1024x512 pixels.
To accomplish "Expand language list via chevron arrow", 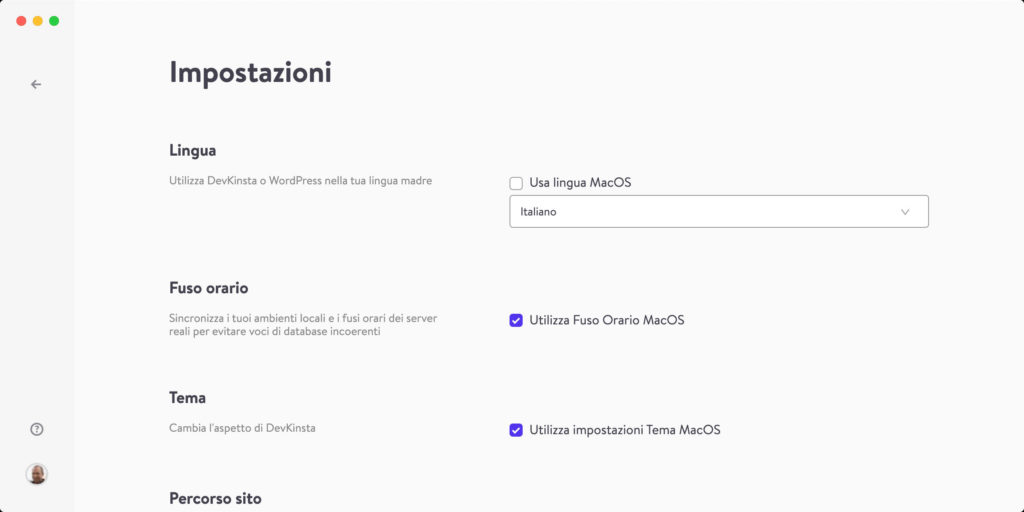I will point(905,212).
